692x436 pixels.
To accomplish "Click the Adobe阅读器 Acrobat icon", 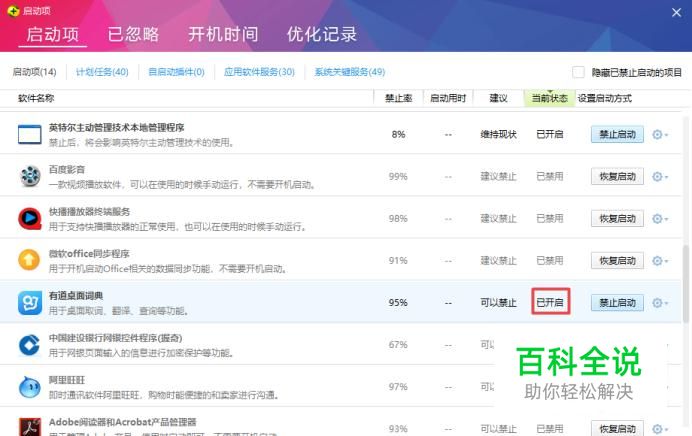I will (x=30, y=427).
